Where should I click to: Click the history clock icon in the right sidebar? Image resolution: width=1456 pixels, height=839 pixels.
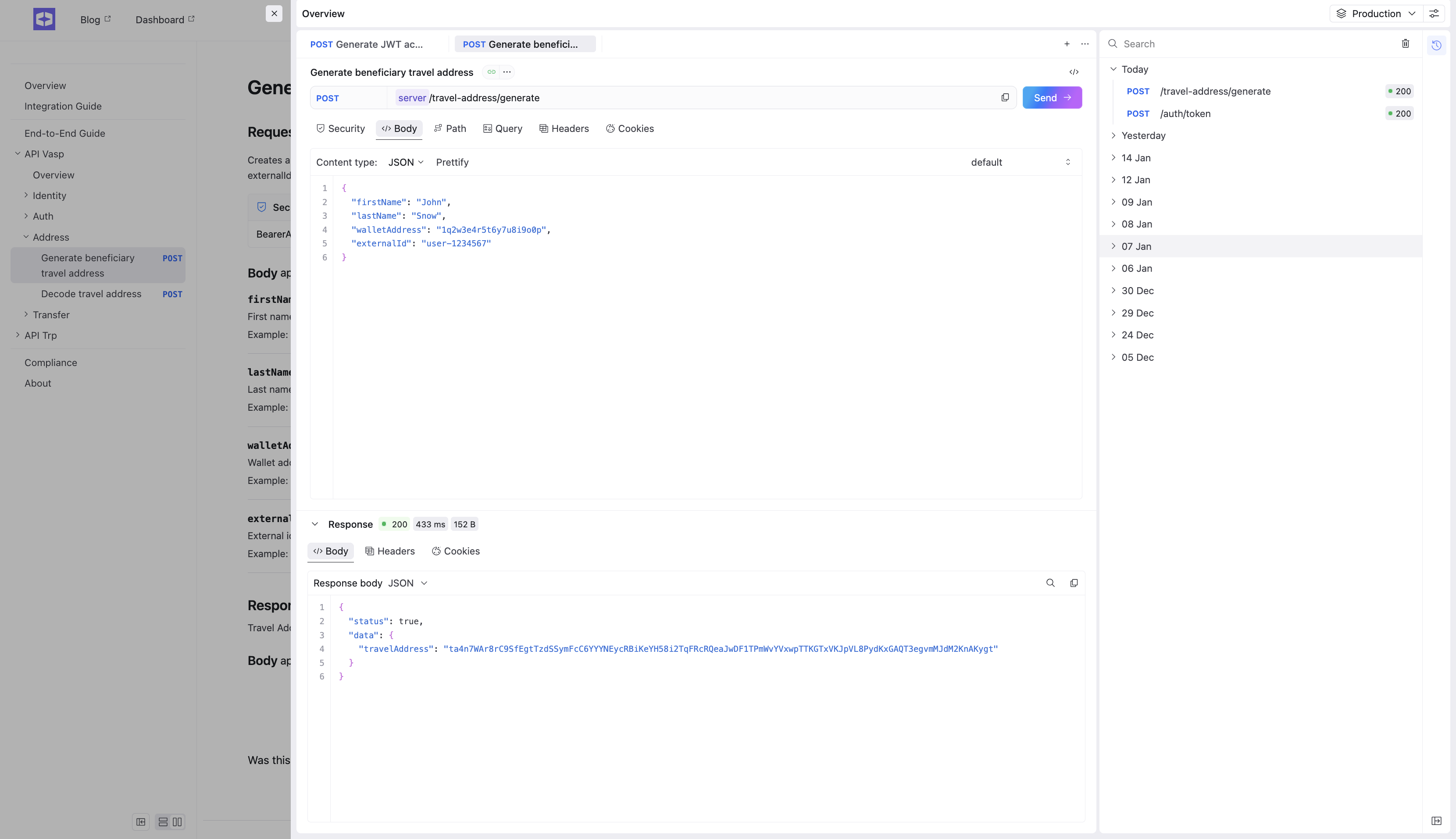pyautogui.click(x=1436, y=45)
